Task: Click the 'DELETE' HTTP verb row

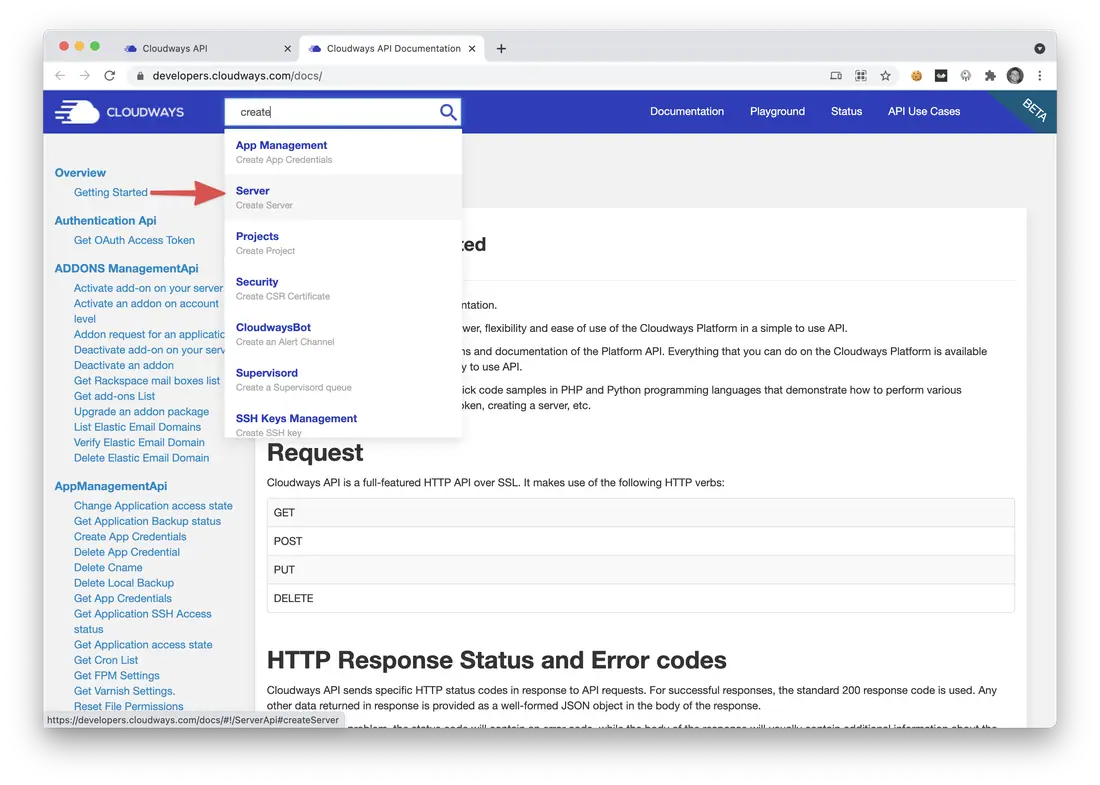Action: [x=640, y=598]
